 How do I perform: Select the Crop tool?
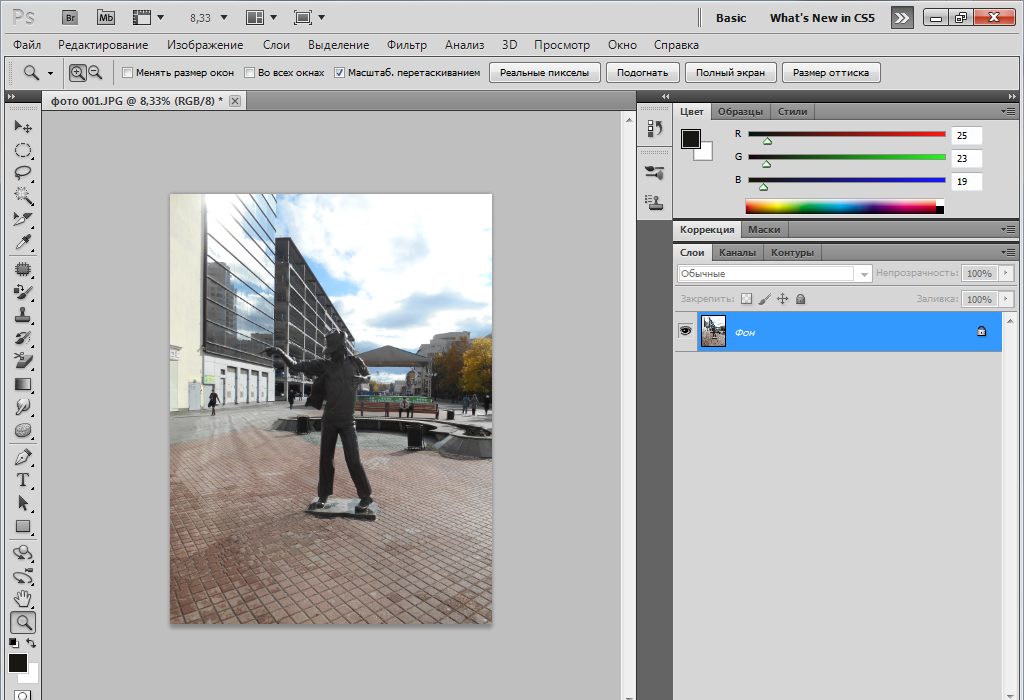coord(23,219)
